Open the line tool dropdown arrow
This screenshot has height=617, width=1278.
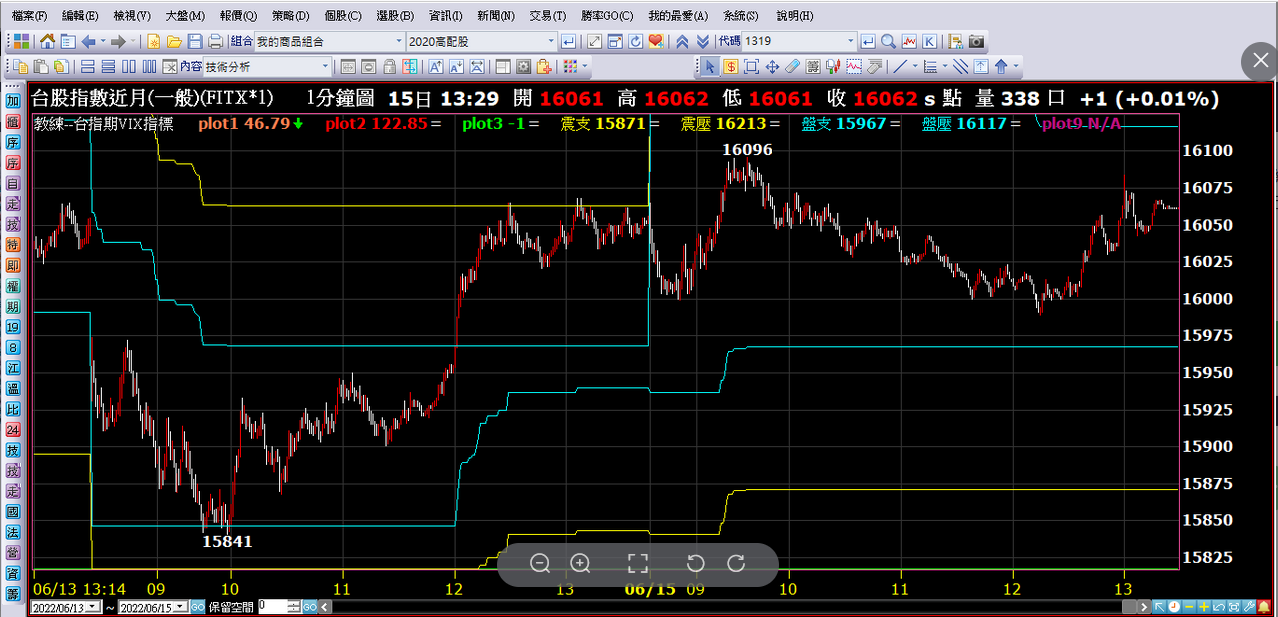tap(914, 67)
